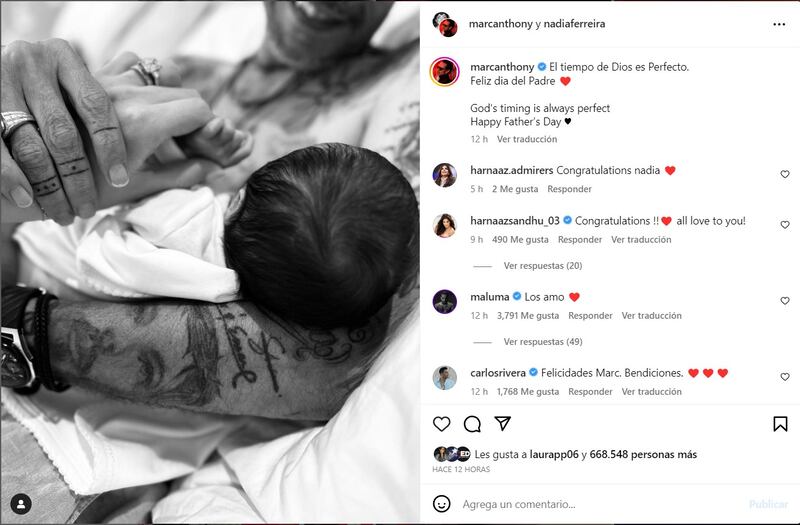Expand Ver respuestas (20) replies
This screenshot has width=800, height=525.
click(x=543, y=266)
